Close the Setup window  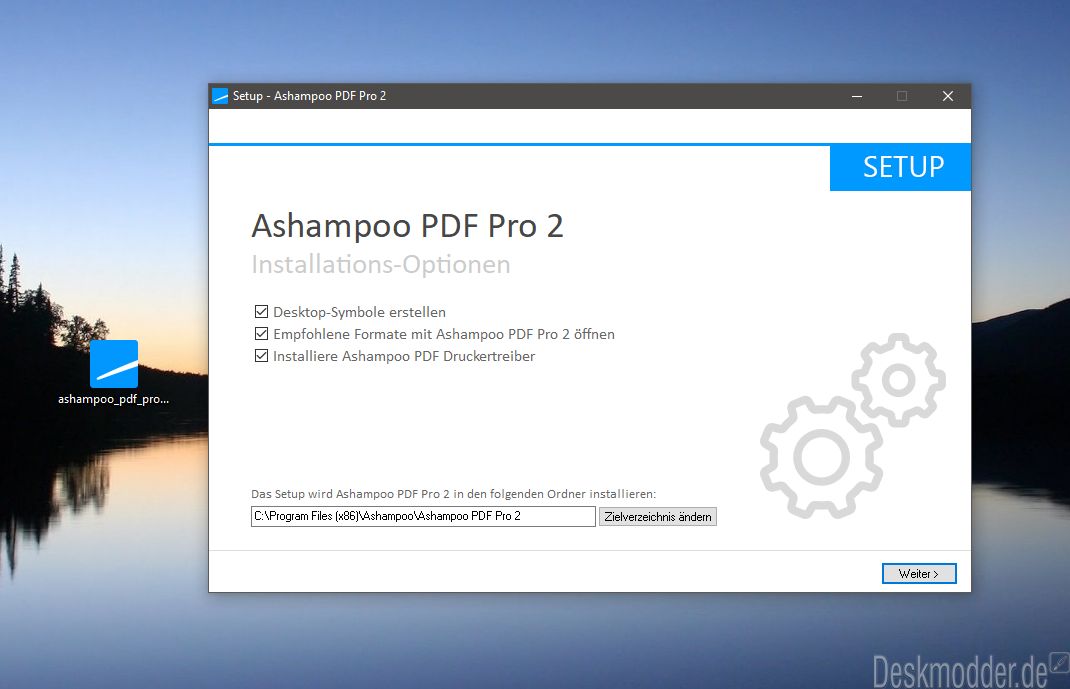point(948,96)
